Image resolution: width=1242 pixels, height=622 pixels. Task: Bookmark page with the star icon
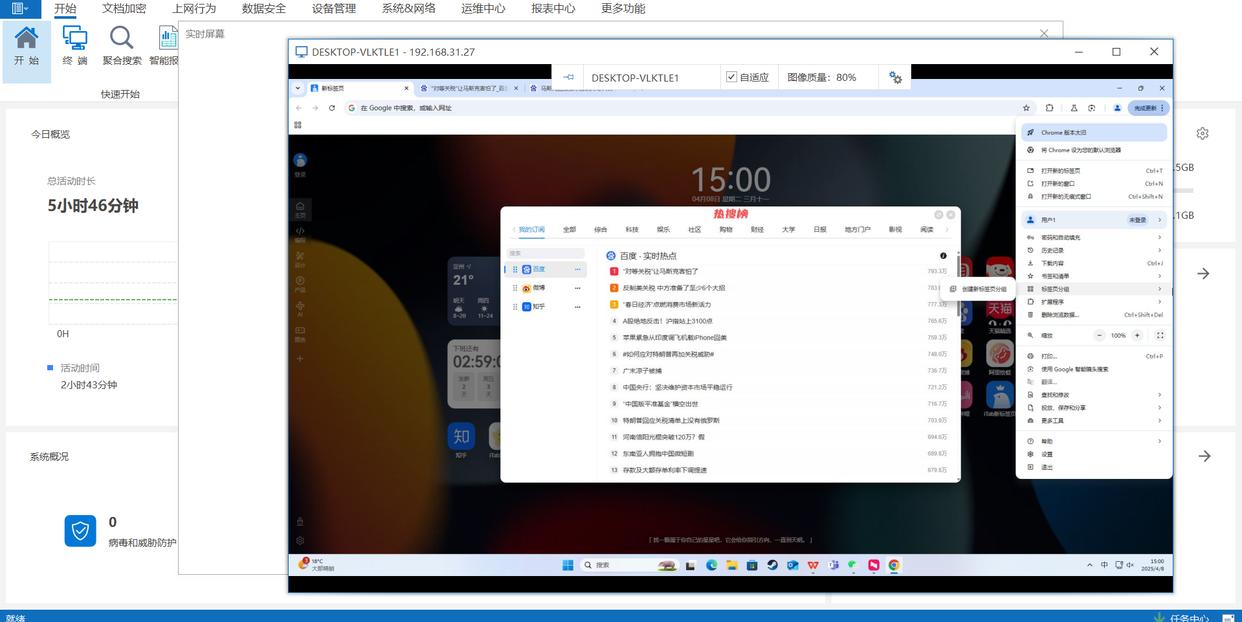(x=1026, y=107)
